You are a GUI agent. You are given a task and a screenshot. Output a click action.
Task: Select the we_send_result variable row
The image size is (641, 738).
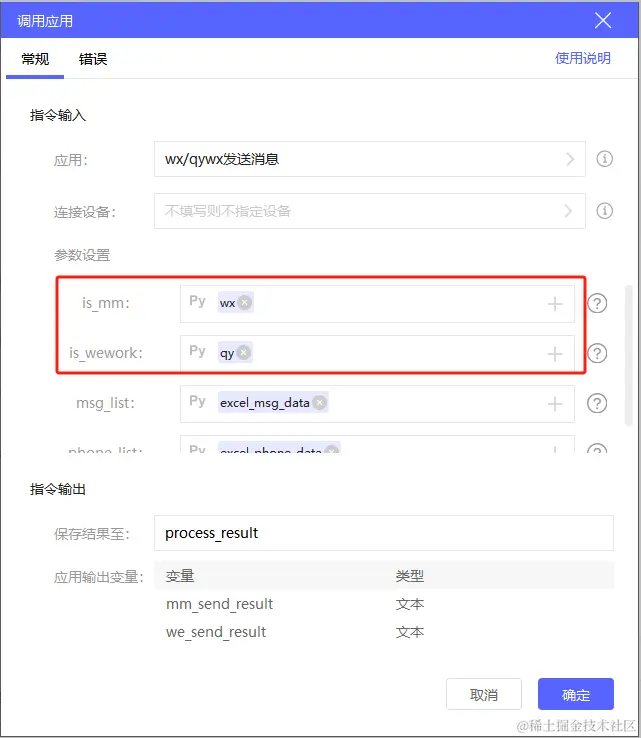pos(384,632)
